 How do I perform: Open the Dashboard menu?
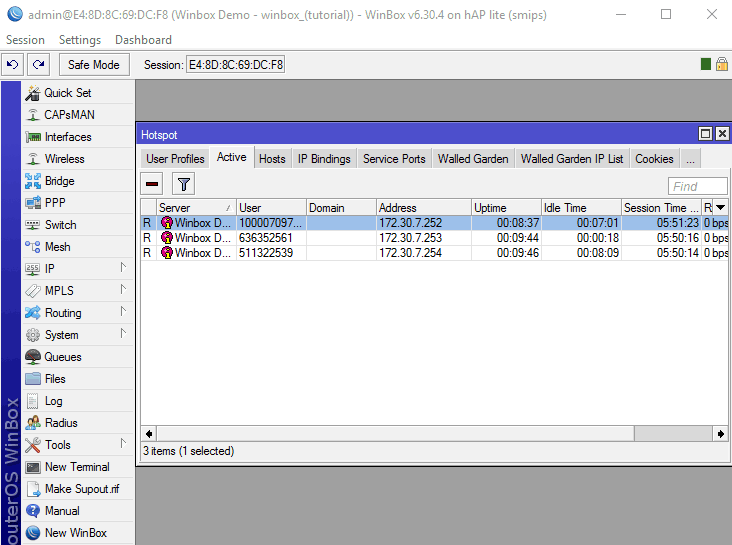143,40
